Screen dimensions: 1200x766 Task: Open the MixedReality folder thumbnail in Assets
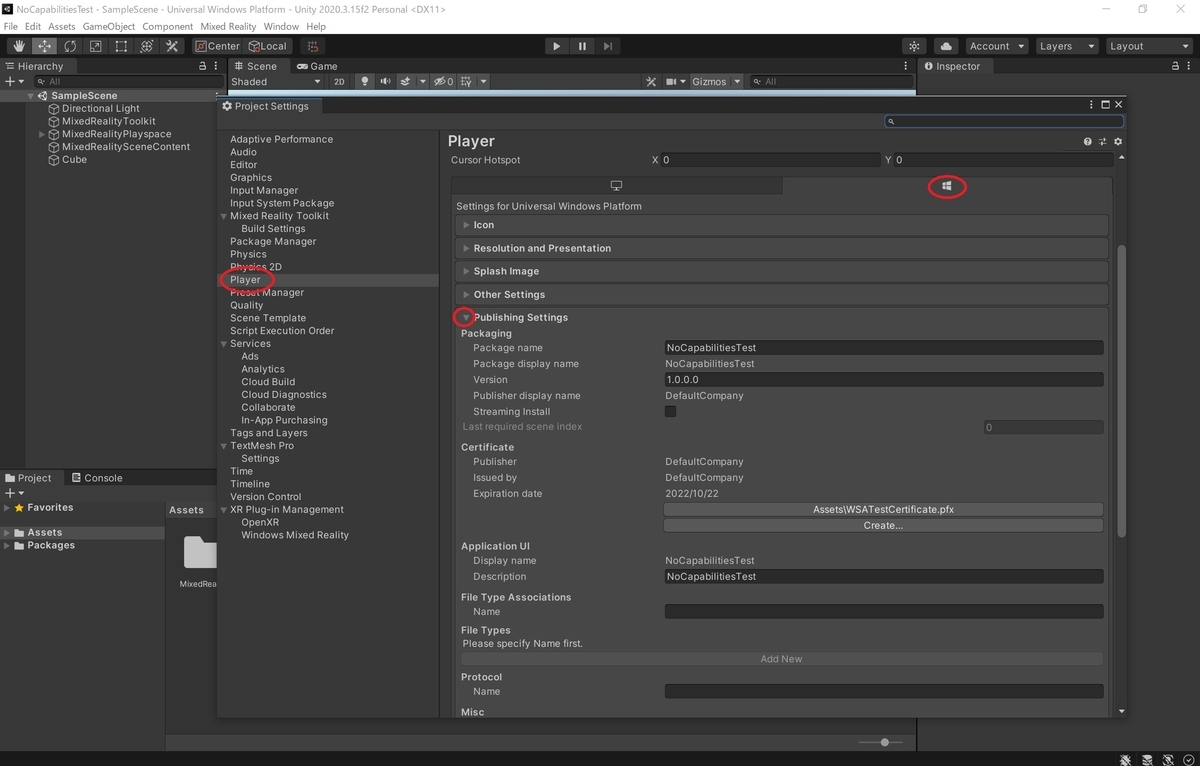point(200,555)
